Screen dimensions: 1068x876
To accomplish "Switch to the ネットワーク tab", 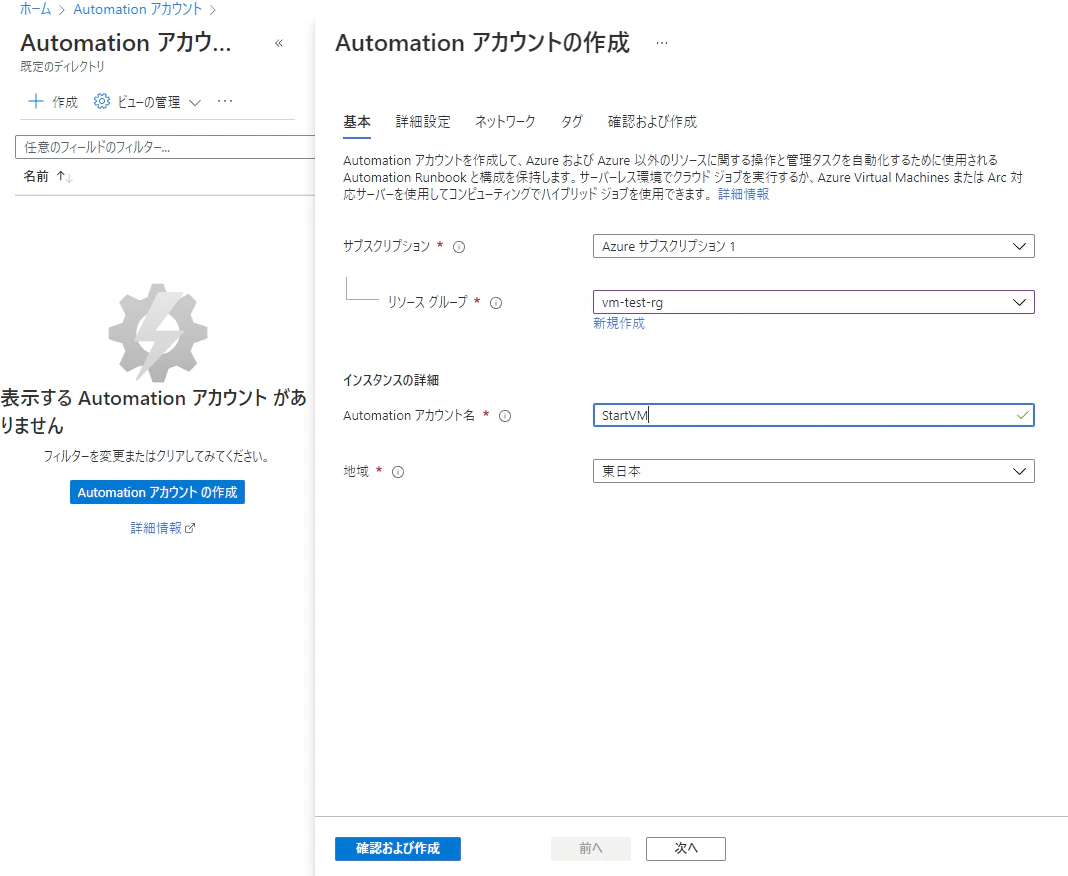I will click(505, 122).
